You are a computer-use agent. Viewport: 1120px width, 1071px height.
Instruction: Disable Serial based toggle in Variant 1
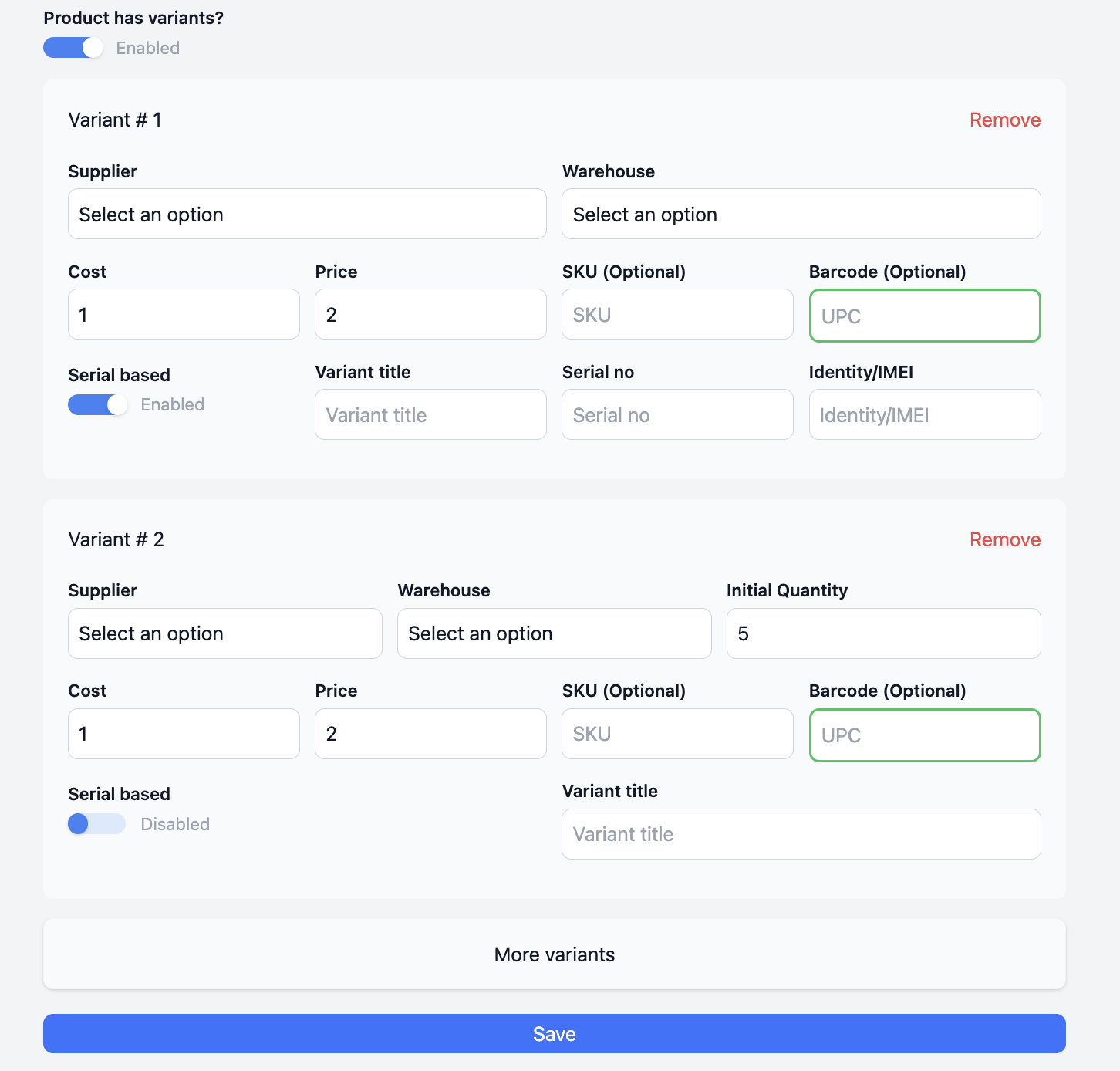pyautogui.click(x=98, y=405)
